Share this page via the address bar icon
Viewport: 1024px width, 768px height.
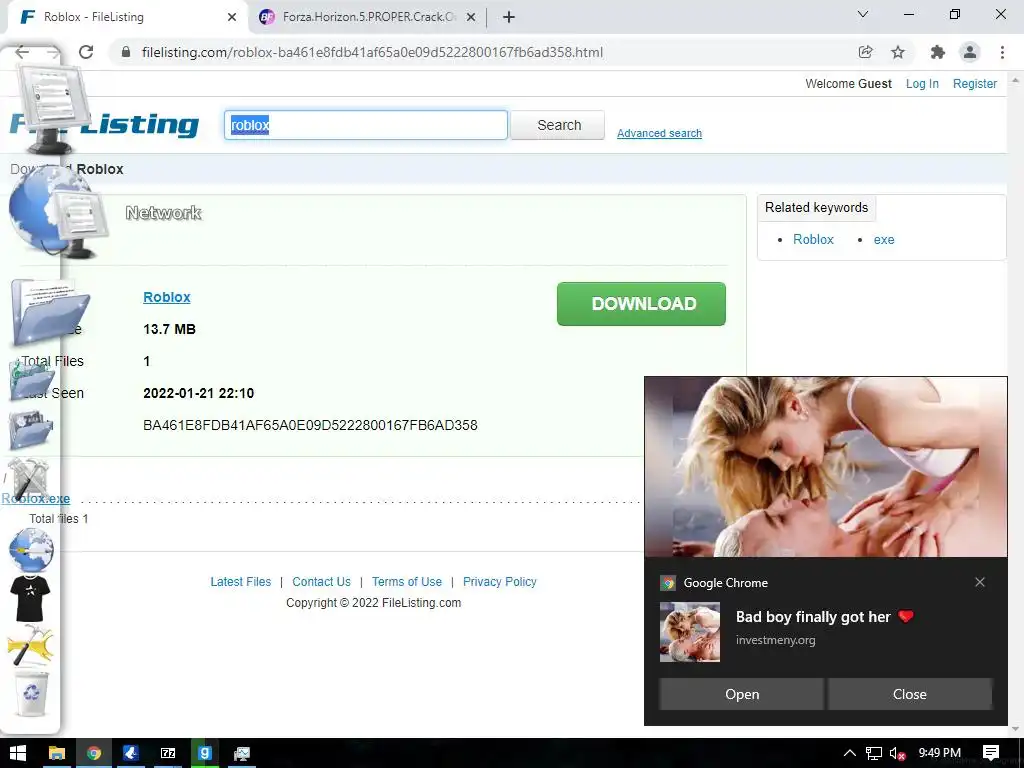[865, 52]
